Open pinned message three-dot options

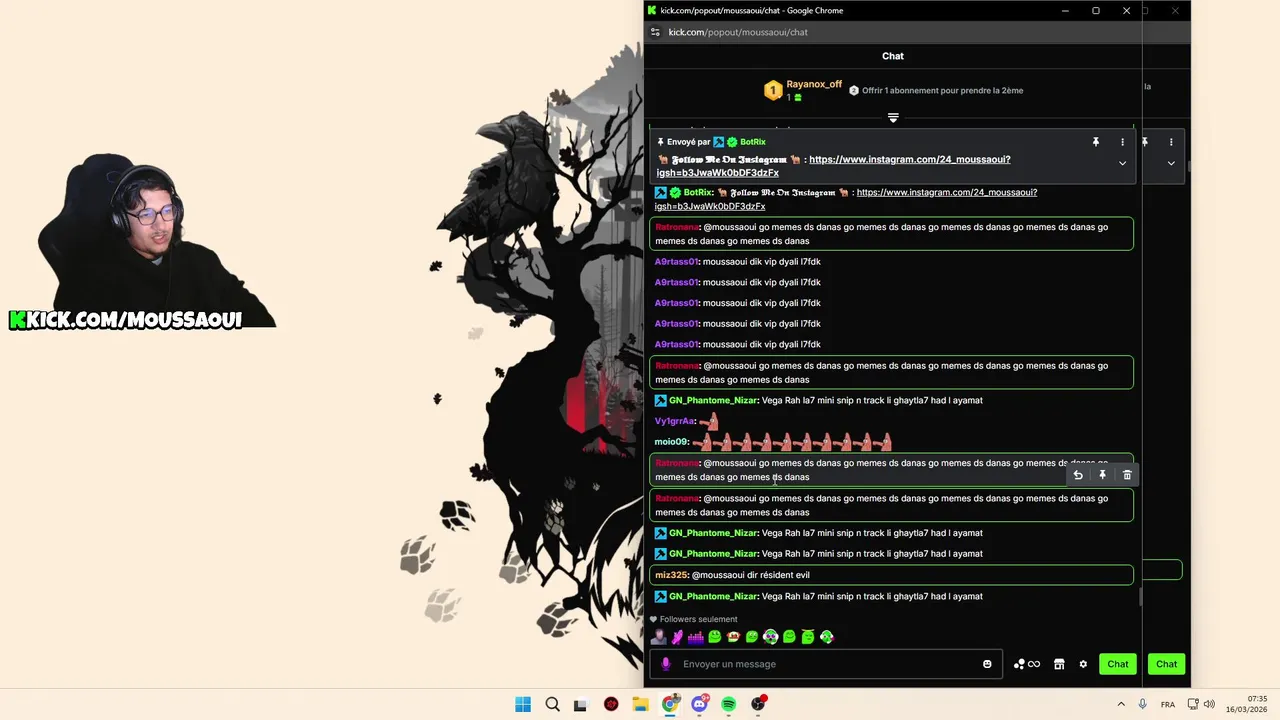[1122, 142]
